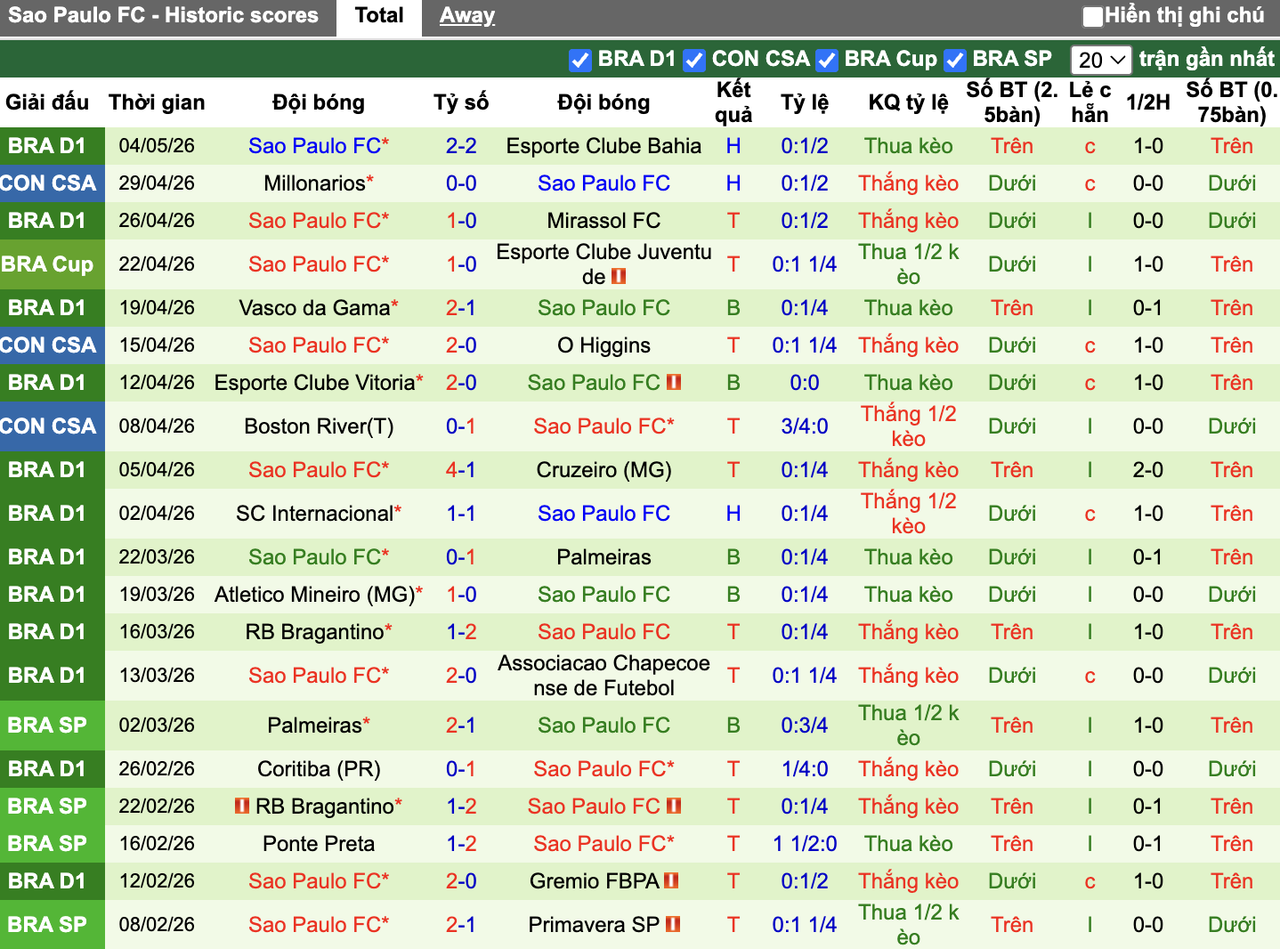Click red card icon before RB Bragantino on 22/02/26
The width and height of the screenshot is (1280, 949).
point(241,806)
